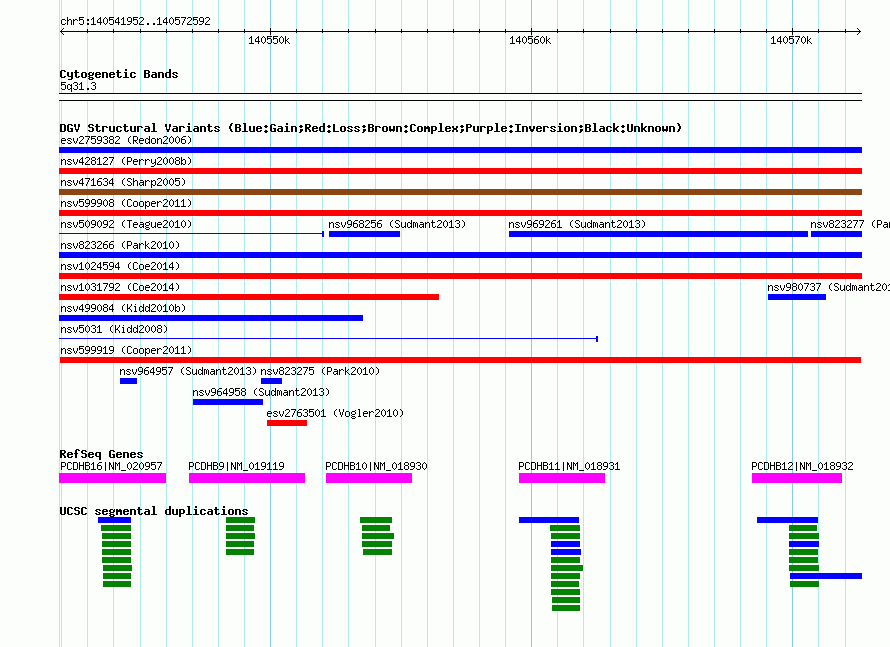
Task: Click the nsv969261 (Sudmant2013) label
Action: (x=577, y=224)
